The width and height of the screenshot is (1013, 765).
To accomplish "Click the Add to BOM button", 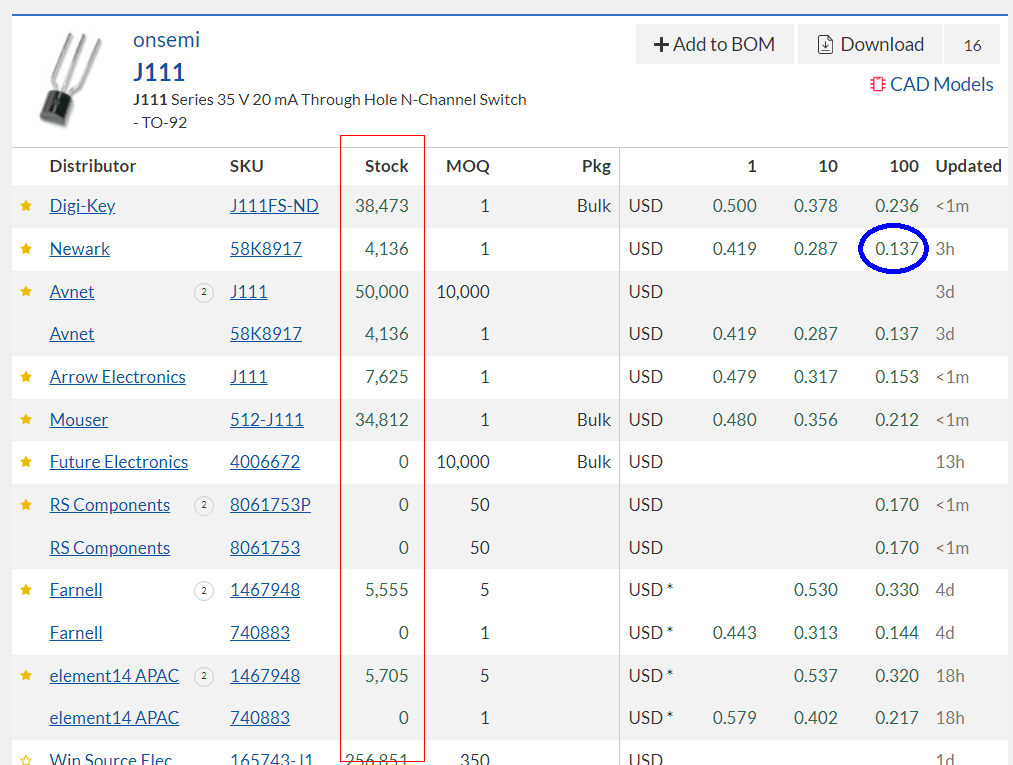I will (715, 45).
